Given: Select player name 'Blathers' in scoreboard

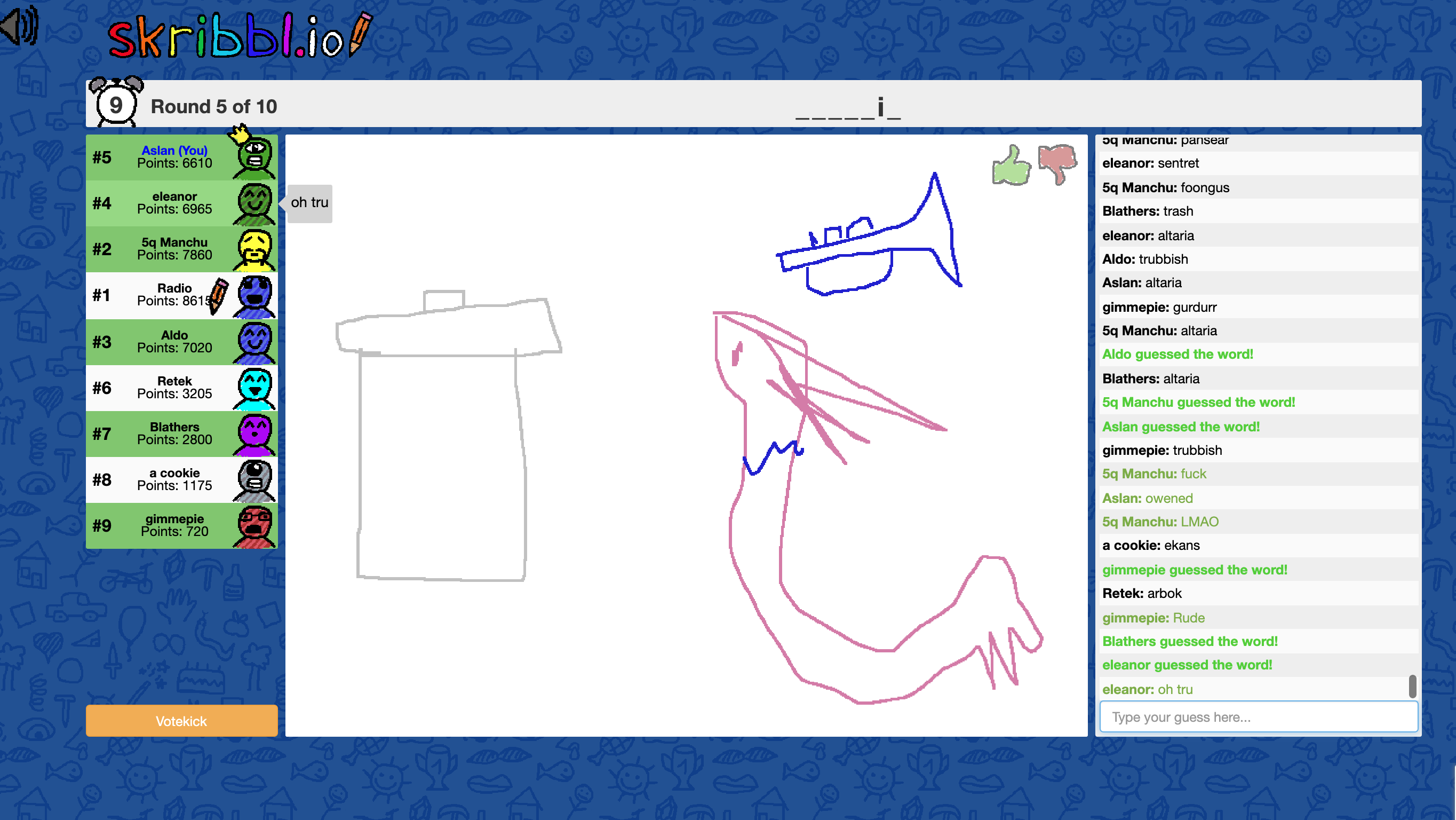Looking at the screenshot, I should pos(174,427).
